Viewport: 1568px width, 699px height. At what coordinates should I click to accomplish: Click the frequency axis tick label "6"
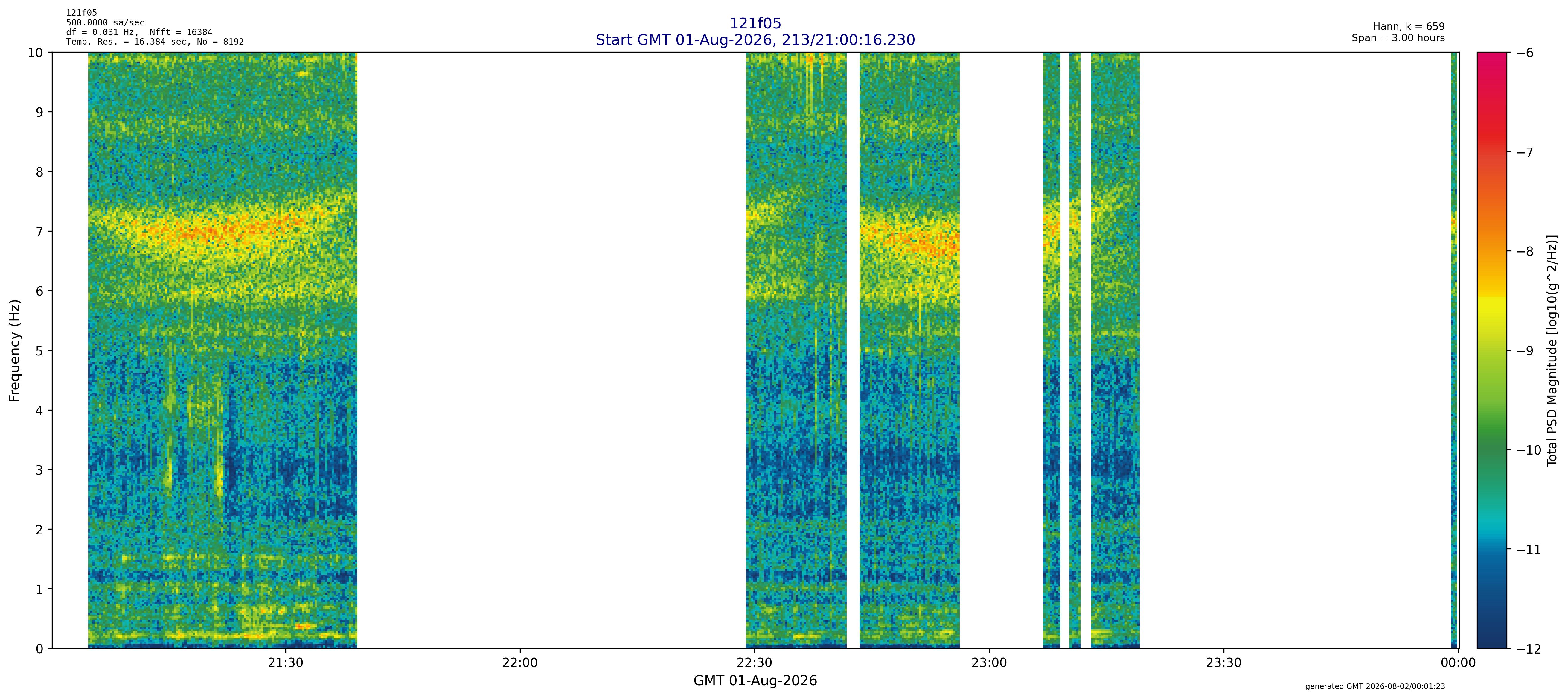(39, 291)
